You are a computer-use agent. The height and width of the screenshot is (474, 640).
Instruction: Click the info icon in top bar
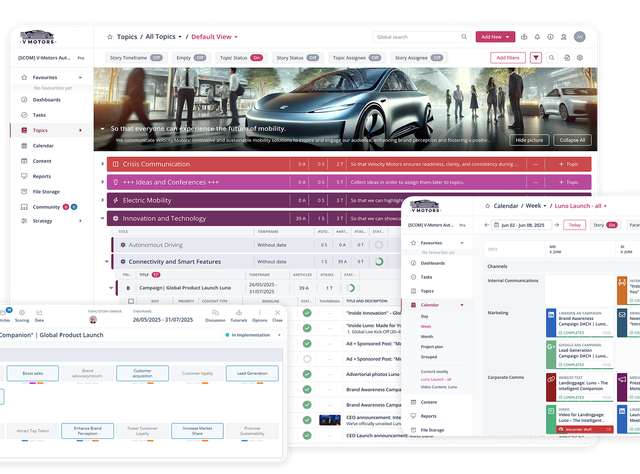pos(550,37)
